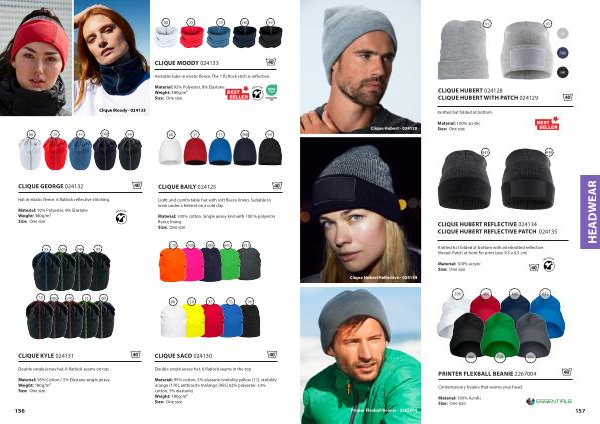Image resolution: width=600 pixels, height=424 pixels.
Task: Click the wash care icon beside Clique Saco
Action: coord(271,355)
